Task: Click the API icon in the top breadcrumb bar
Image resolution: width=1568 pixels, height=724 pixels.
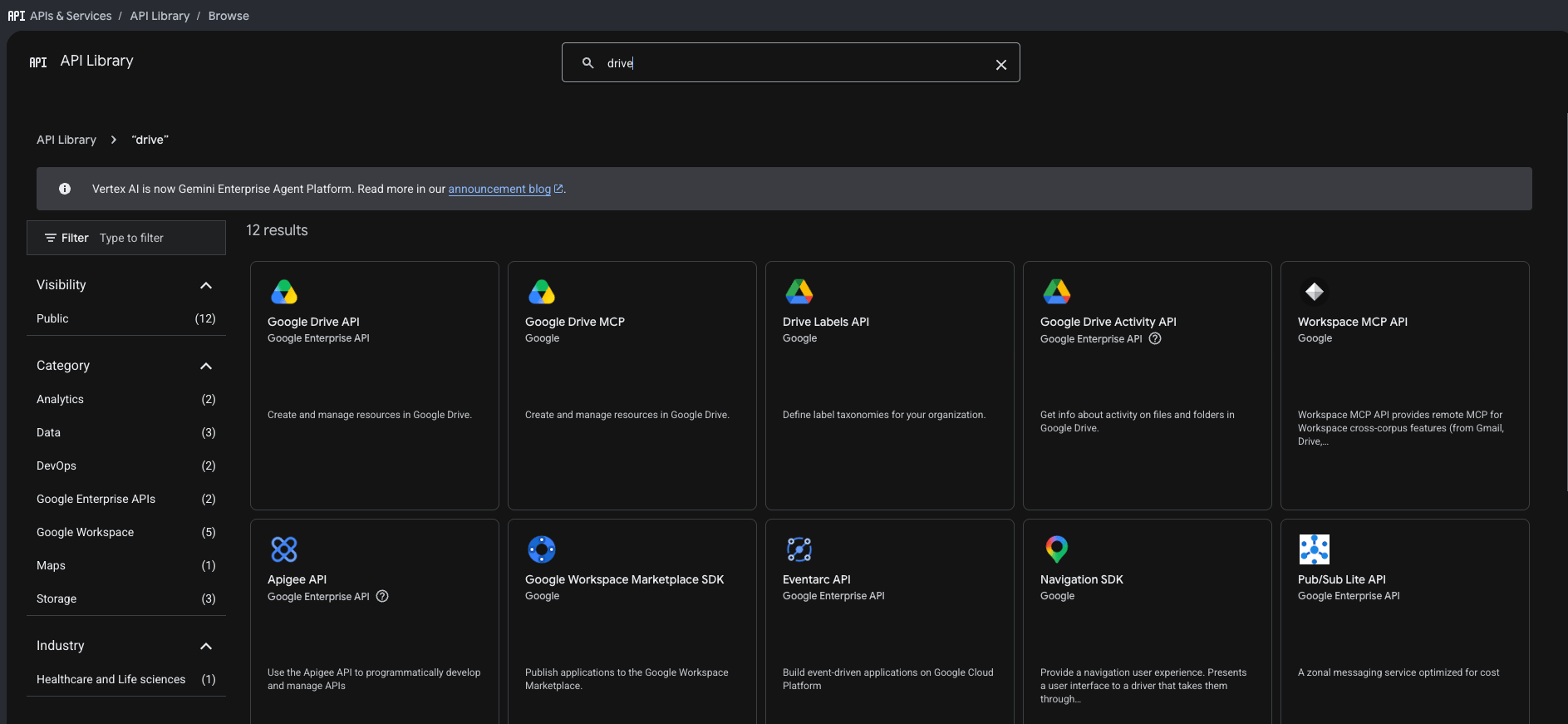Action: 17,16
